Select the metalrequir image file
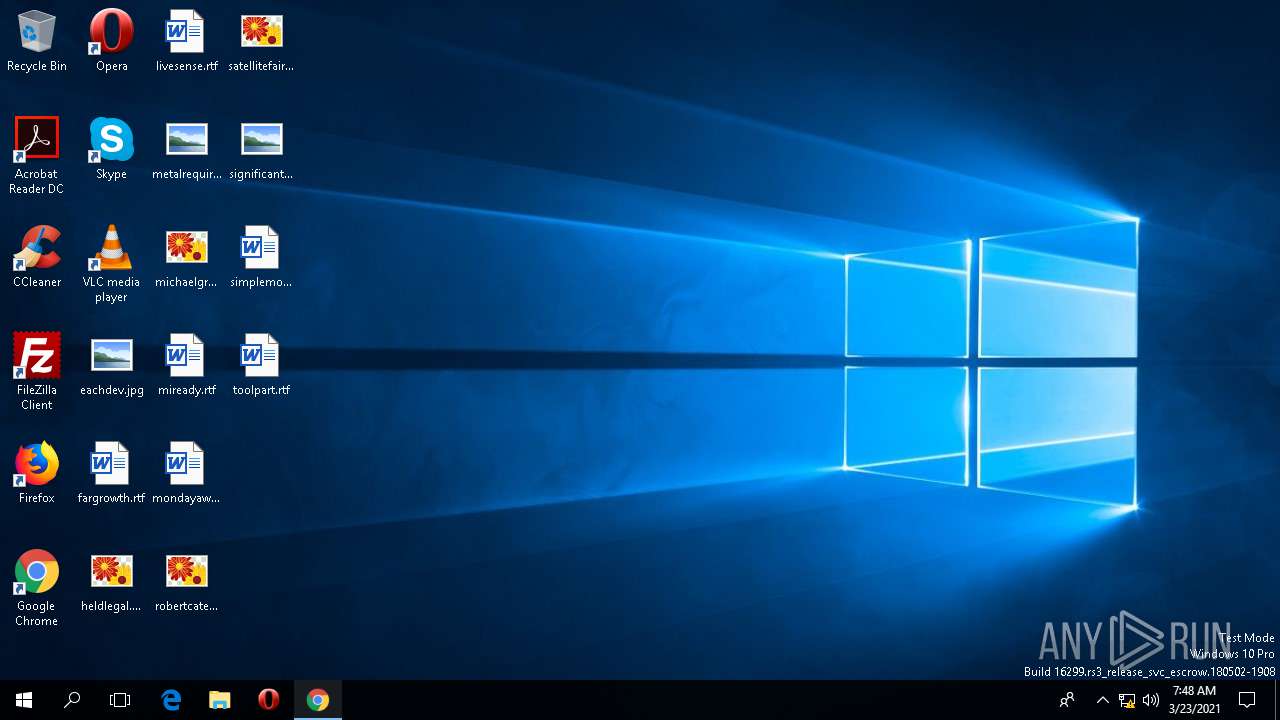1280x720 pixels. (186, 149)
